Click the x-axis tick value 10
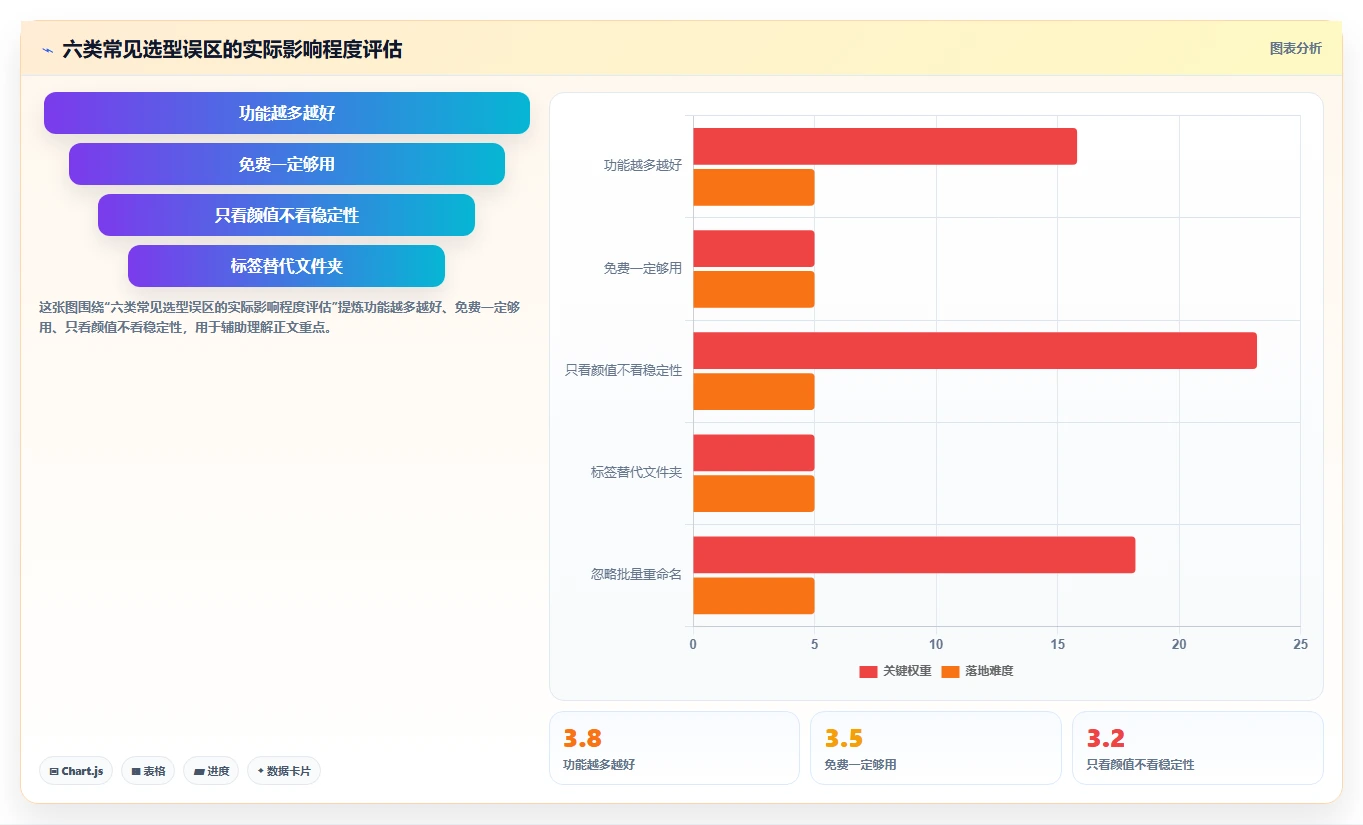Screen dimensions: 1363x825 point(936,644)
